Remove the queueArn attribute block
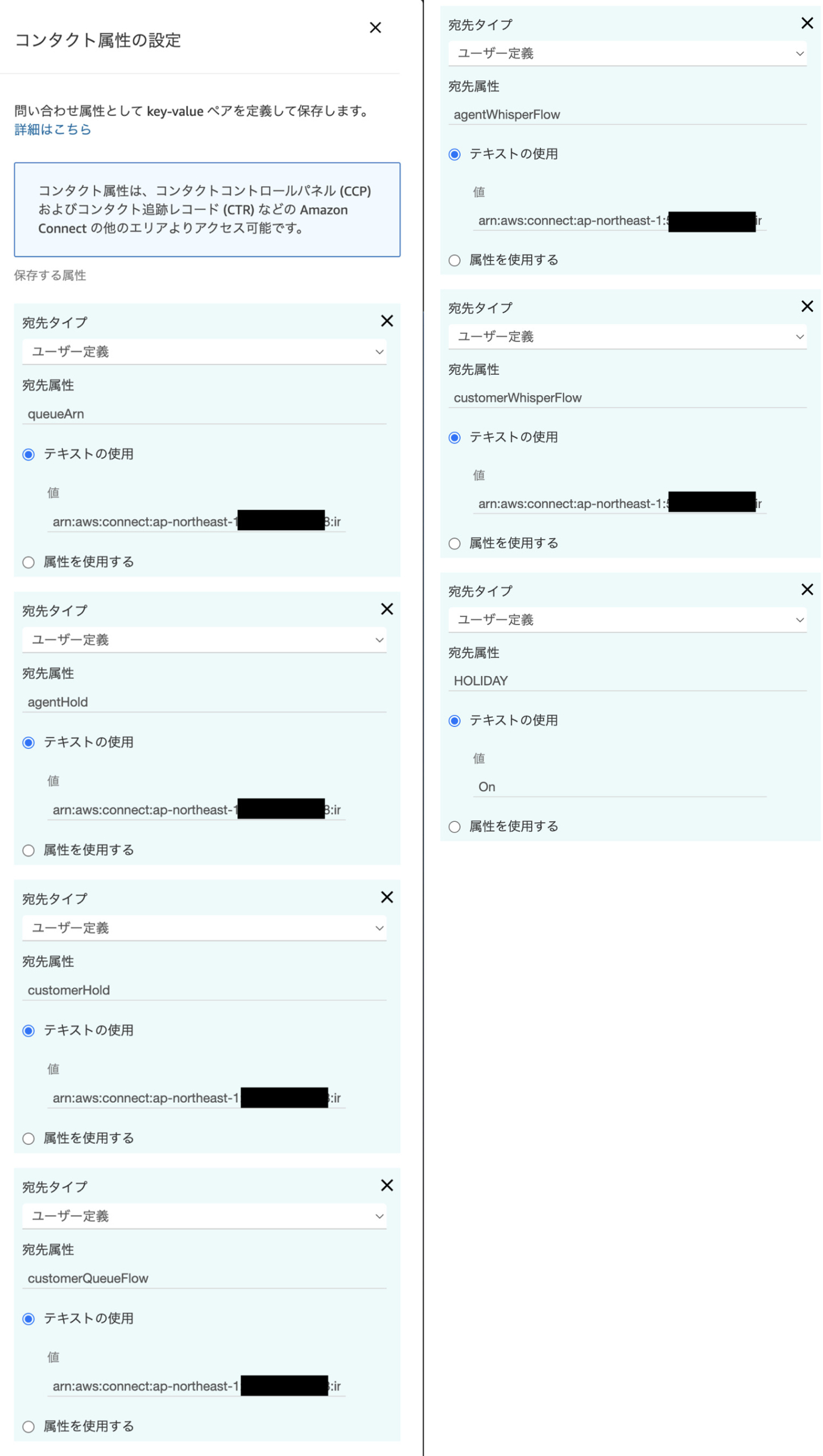This screenshot has height=1456, width=823. tap(387, 321)
